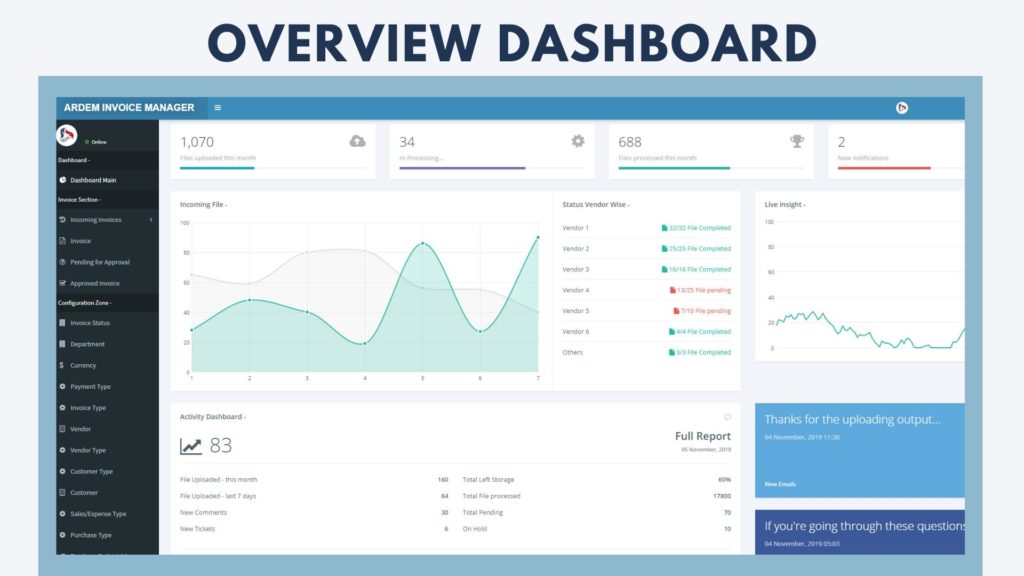Expand the Incoming Invoices submenu arrow

click(150, 220)
